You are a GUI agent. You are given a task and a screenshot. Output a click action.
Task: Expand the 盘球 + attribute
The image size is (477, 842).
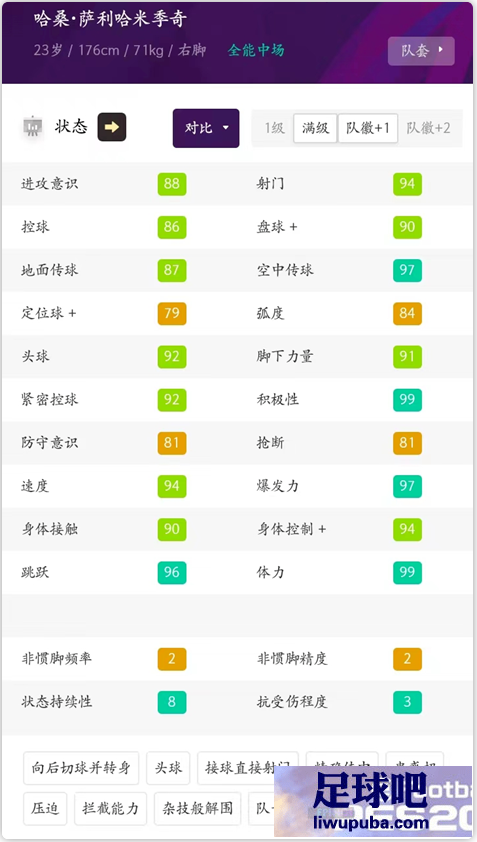click(277, 227)
